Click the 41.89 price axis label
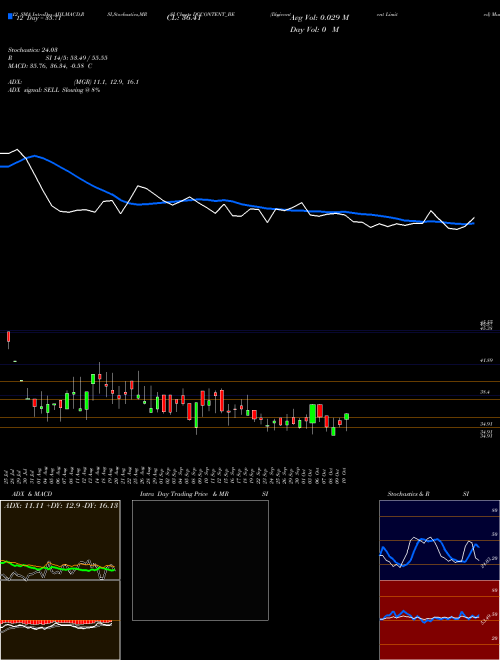The image size is (500, 660). (x=486, y=361)
